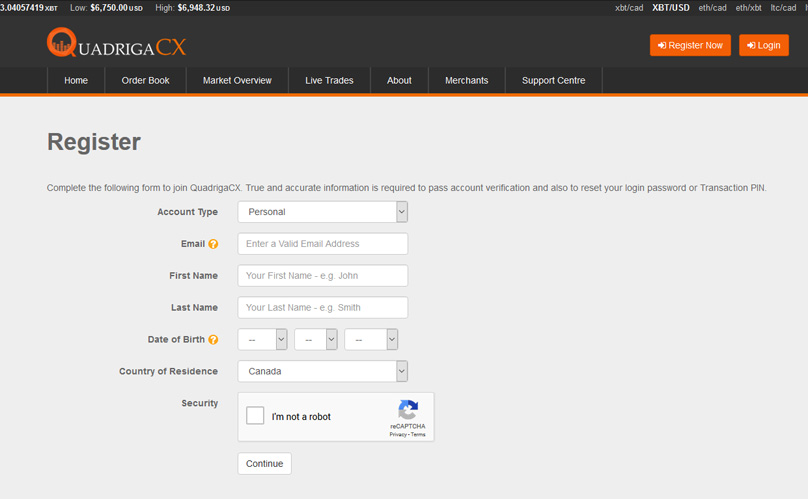Open the middle Date of Birth dropdown
808x499 pixels.
[x=316, y=340]
